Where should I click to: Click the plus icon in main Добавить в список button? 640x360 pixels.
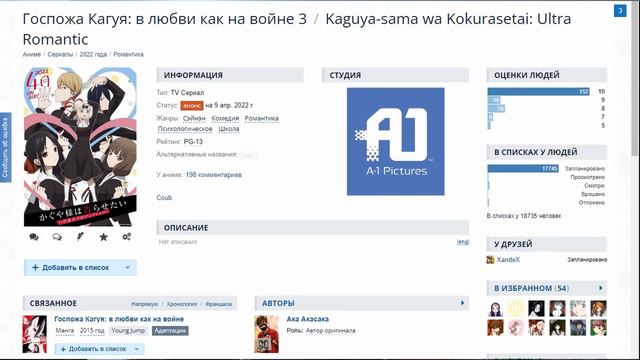(35, 267)
